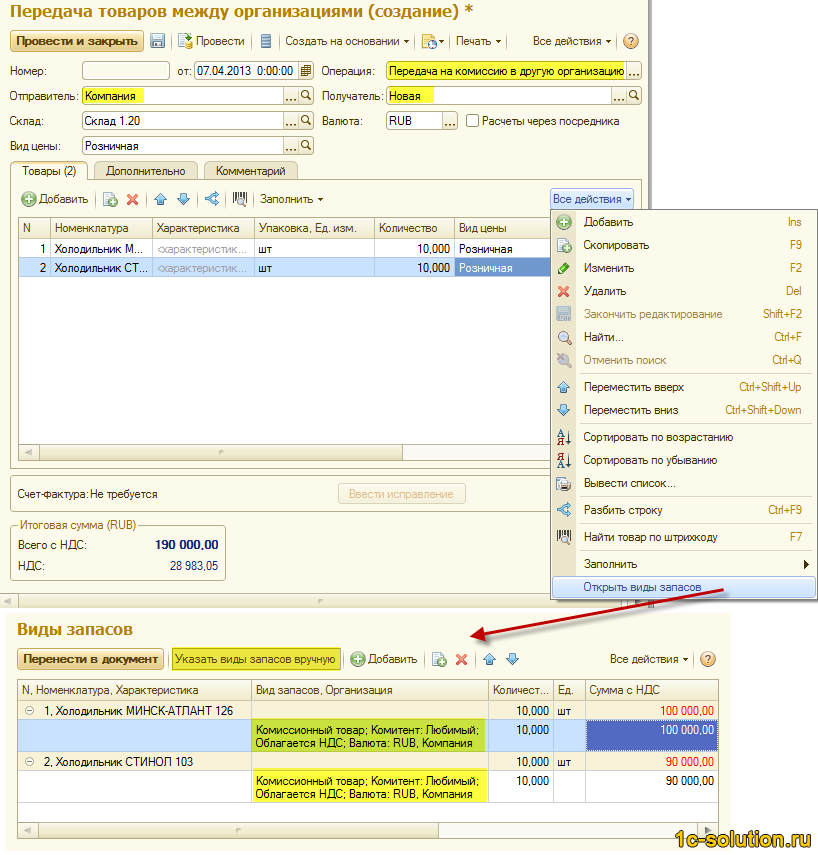Click the Перенести в документ button
This screenshot has height=855, width=818.
[x=90, y=659]
